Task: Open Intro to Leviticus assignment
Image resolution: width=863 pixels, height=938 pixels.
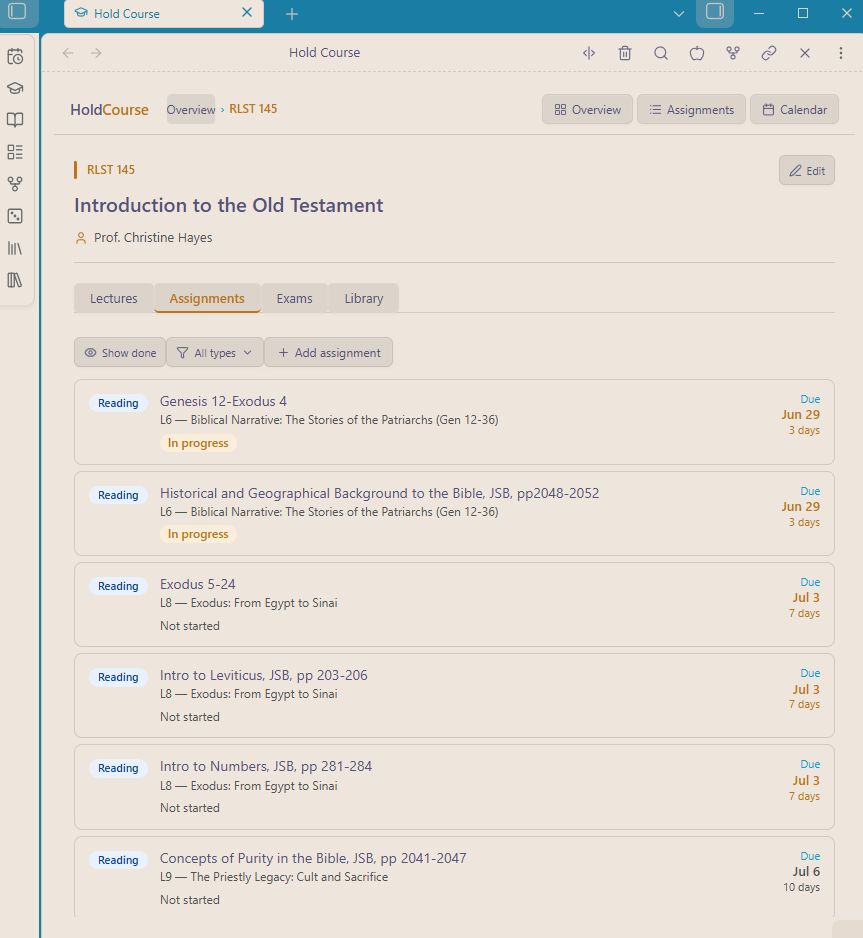Action: pos(454,695)
